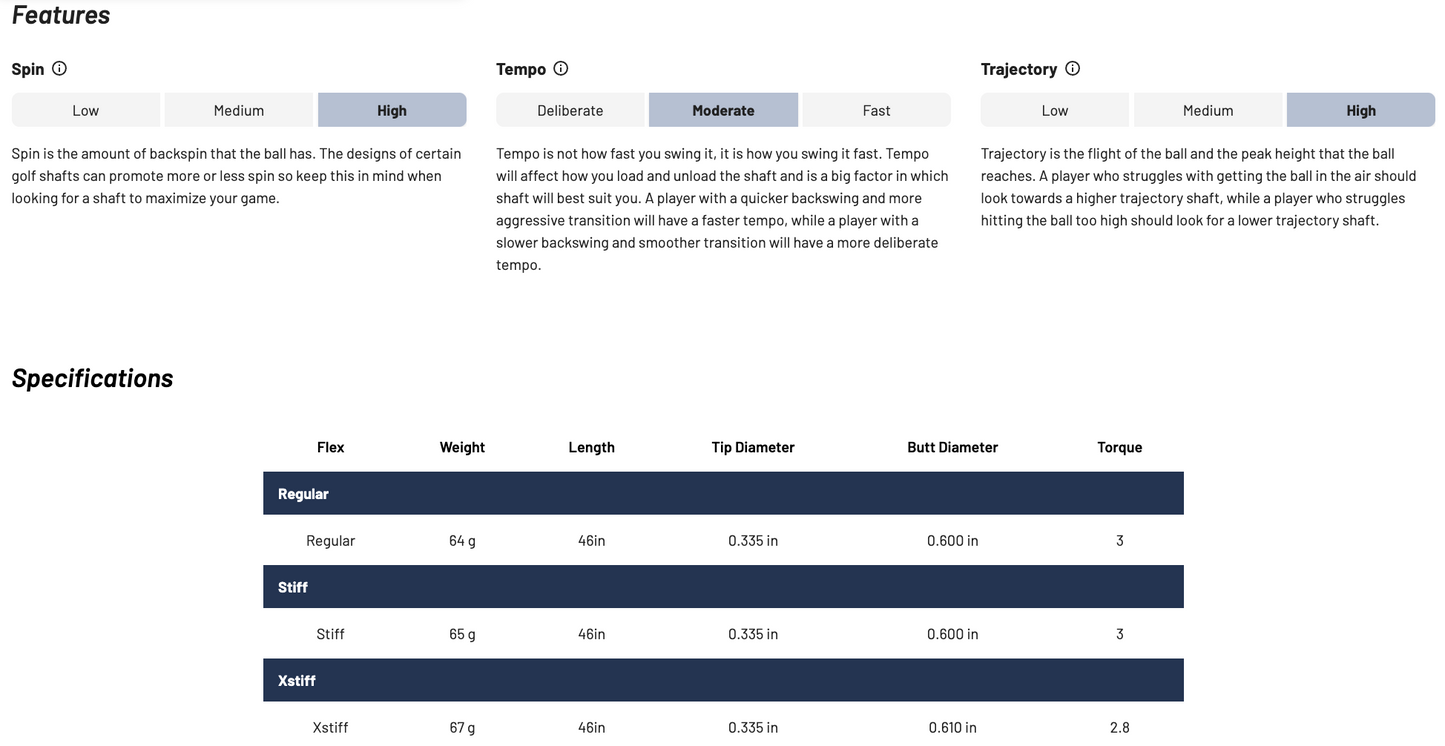This screenshot has width=1445, height=746.
Task: Collapse the Regular flex section header
Action: coord(723,494)
